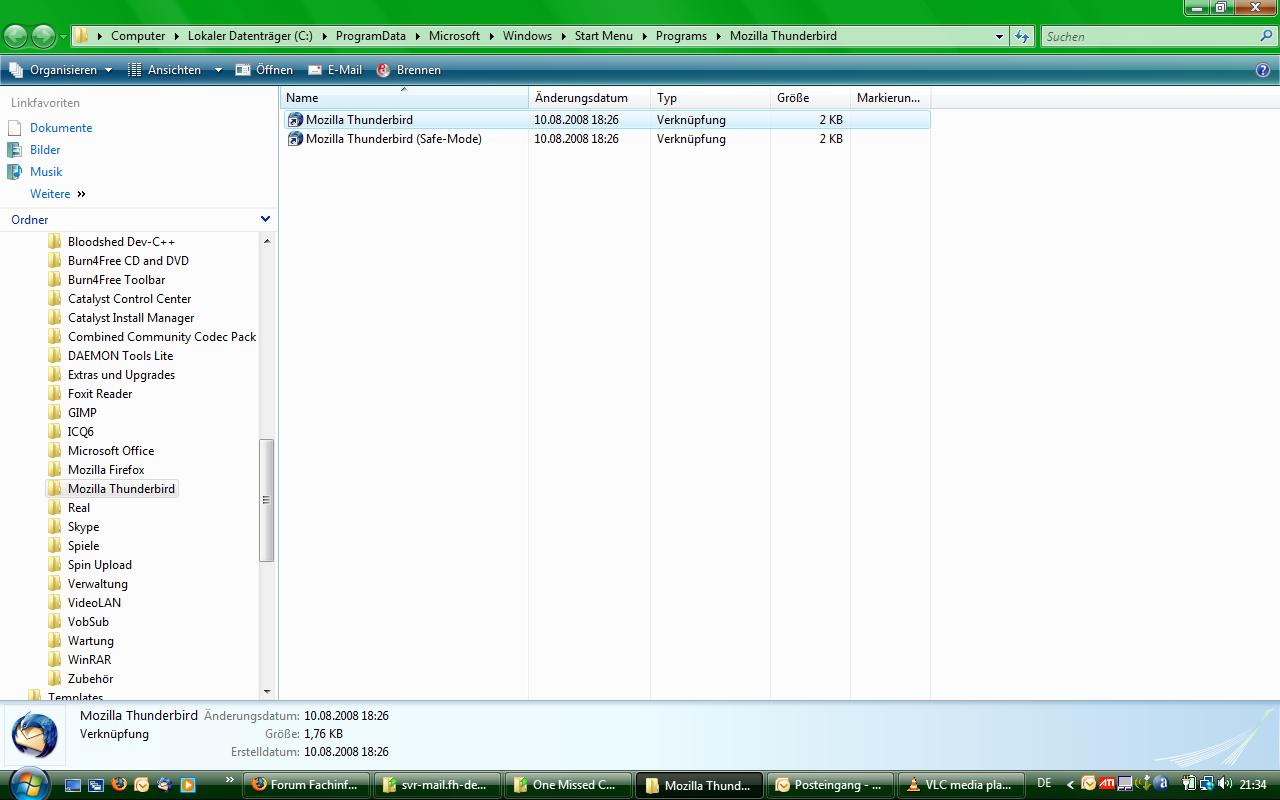Click the Öffnen toolbar button
The width and height of the screenshot is (1280, 800).
tap(264, 70)
